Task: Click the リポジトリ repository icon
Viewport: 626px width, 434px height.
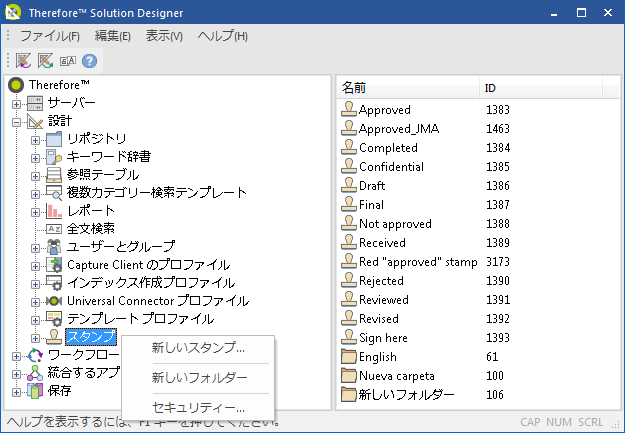Action: tap(54, 139)
